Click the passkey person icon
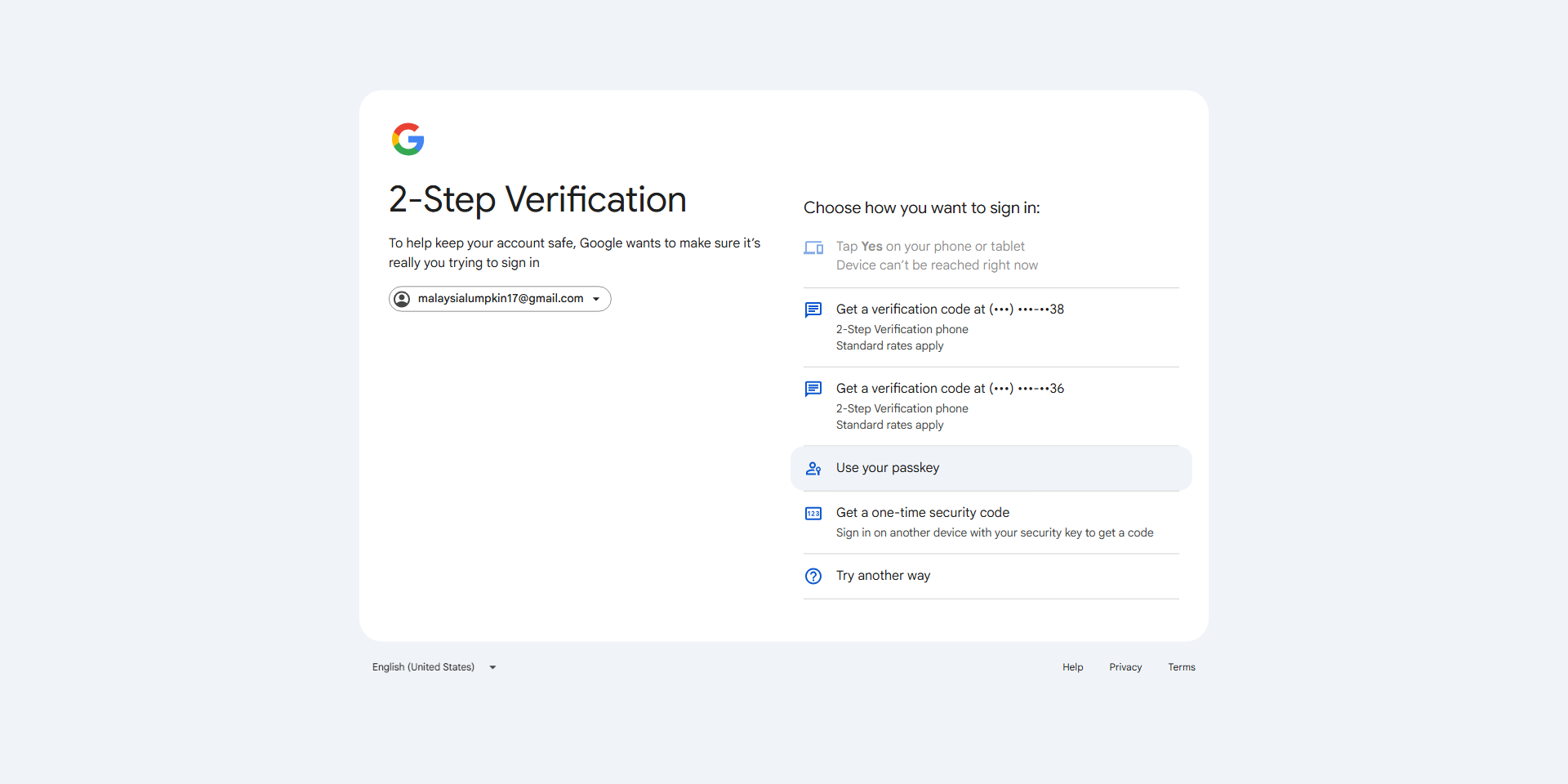 pyautogui.click(x=813, y=469)
